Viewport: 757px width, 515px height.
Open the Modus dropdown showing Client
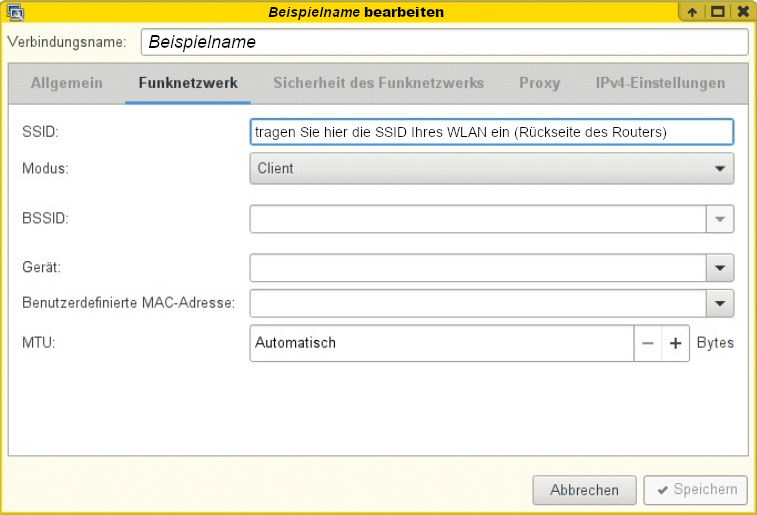point(491,168)
